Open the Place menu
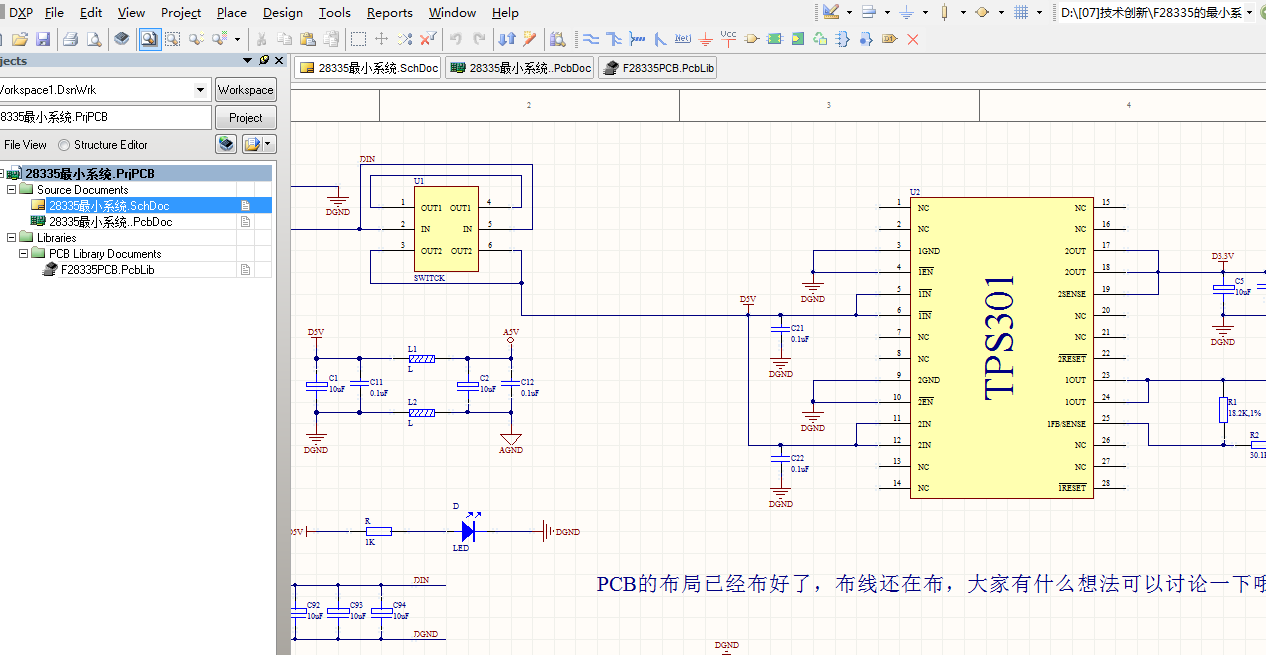This screenshot has width=1266, height=655. (231, 12)
